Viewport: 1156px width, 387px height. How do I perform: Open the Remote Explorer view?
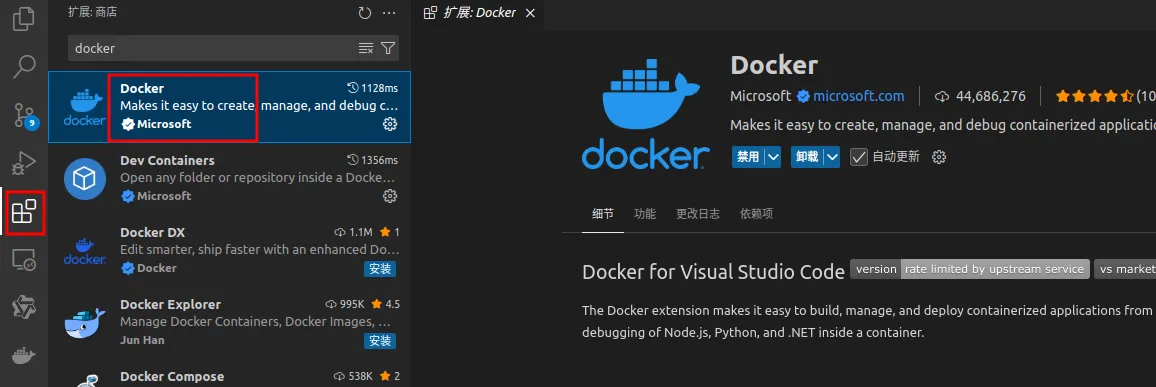(24, 259)
